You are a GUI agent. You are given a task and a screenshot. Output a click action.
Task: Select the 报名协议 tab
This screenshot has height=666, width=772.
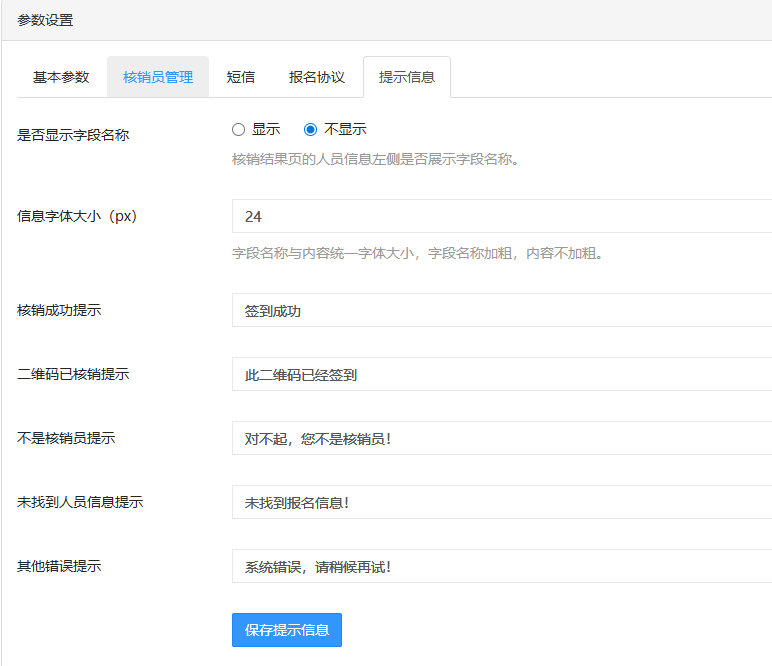[317, 77]
